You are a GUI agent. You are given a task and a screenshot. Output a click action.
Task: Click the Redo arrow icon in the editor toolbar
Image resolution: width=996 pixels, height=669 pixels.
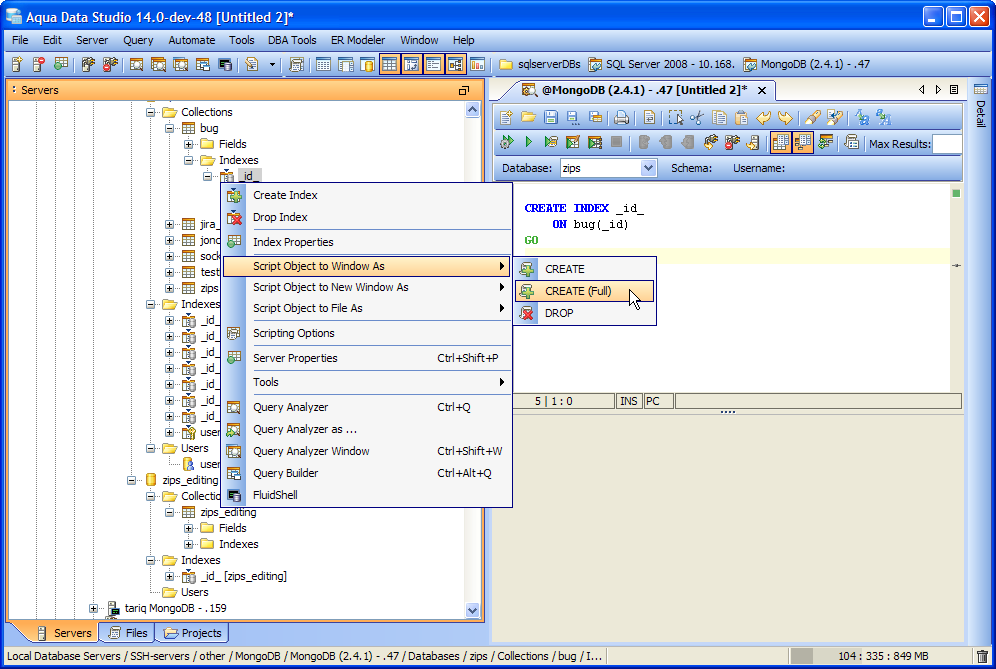786,118
